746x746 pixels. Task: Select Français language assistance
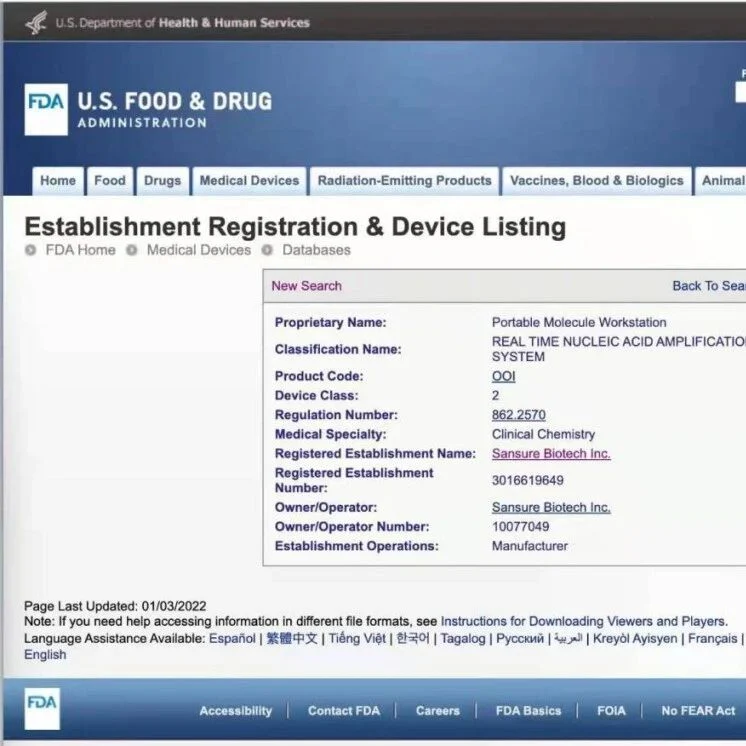[x=712, y=638]
